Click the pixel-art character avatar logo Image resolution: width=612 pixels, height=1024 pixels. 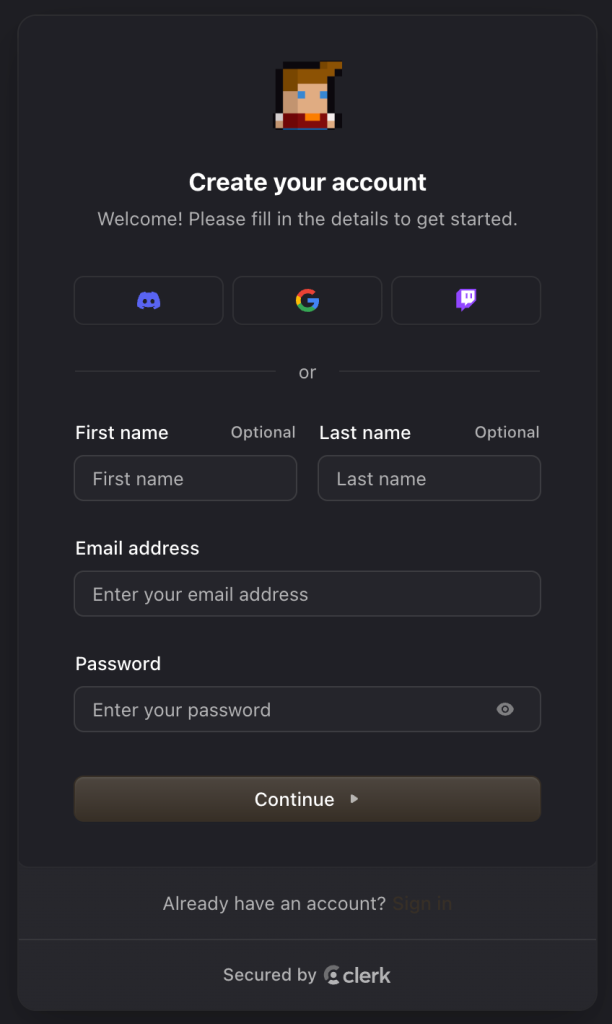(308, 96)
